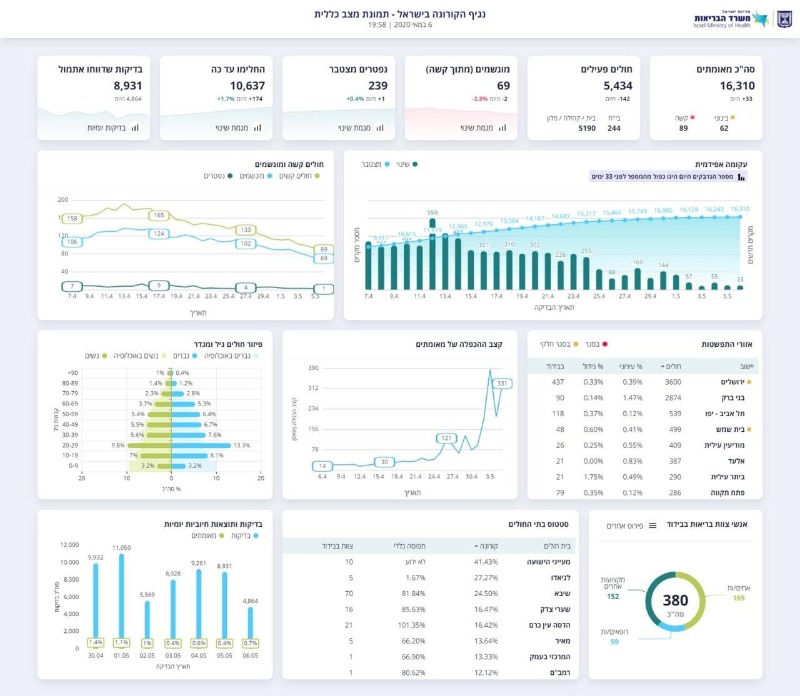The height and width of the screenshot is (696, 800).
Task: Click the 559 peak bar in epidemic curve
Action: point(432,254)
